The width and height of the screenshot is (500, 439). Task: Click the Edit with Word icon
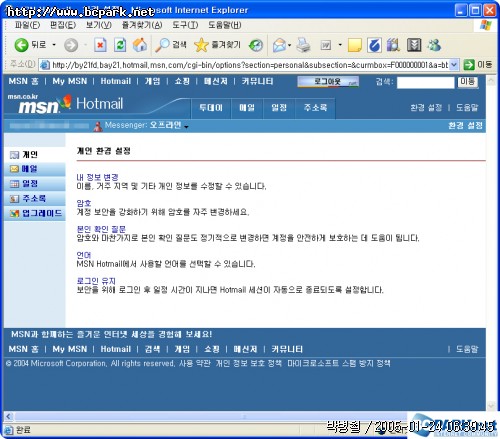(x=326, y=45)
